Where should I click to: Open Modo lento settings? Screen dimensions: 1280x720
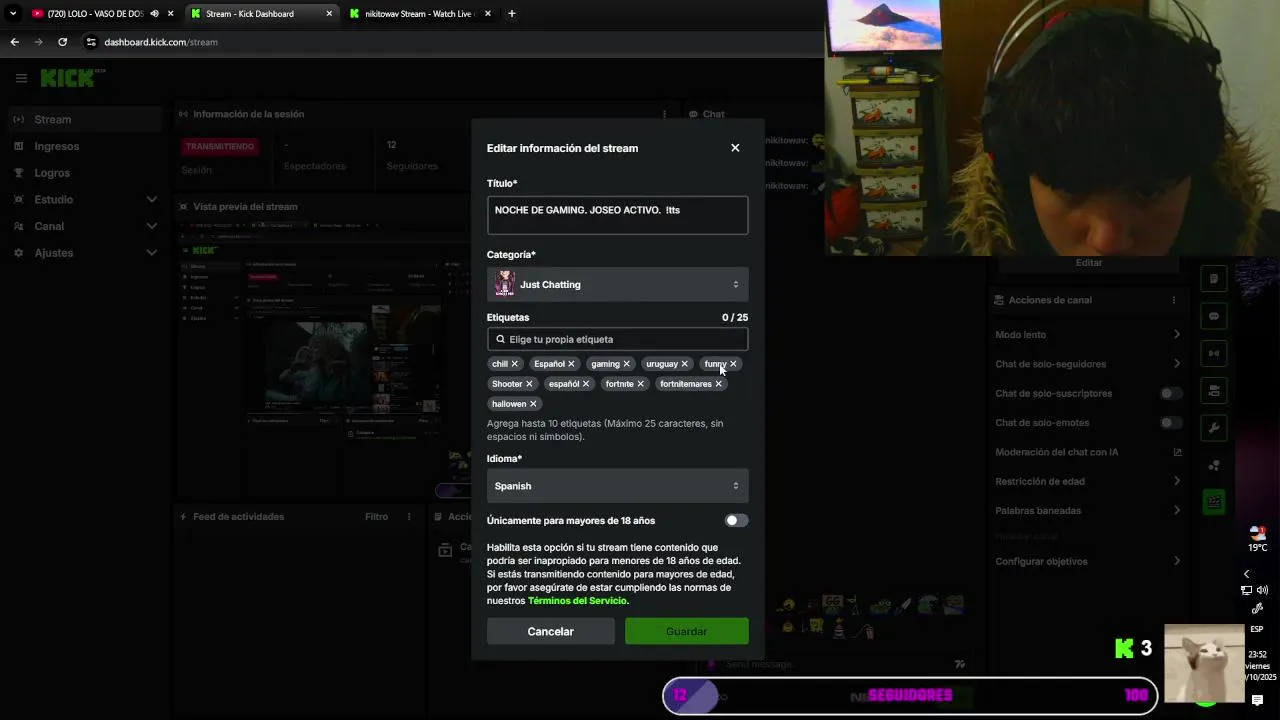coord(1088,335)
